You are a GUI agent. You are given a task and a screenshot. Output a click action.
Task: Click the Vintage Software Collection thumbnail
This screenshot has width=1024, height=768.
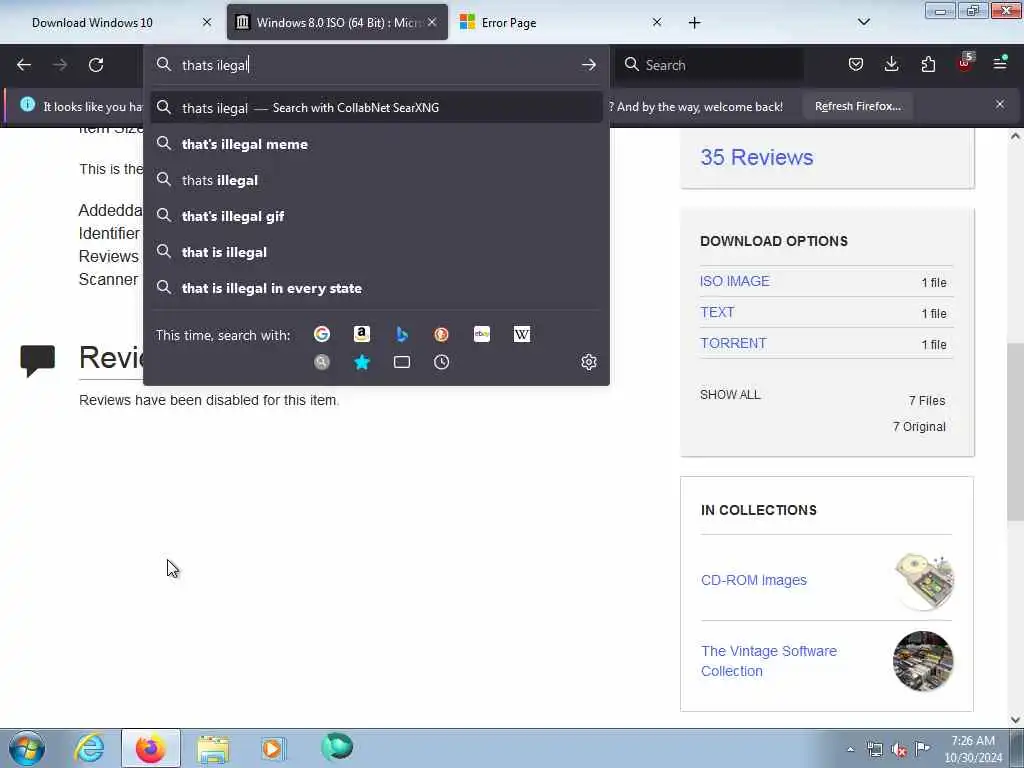[923, 661]
